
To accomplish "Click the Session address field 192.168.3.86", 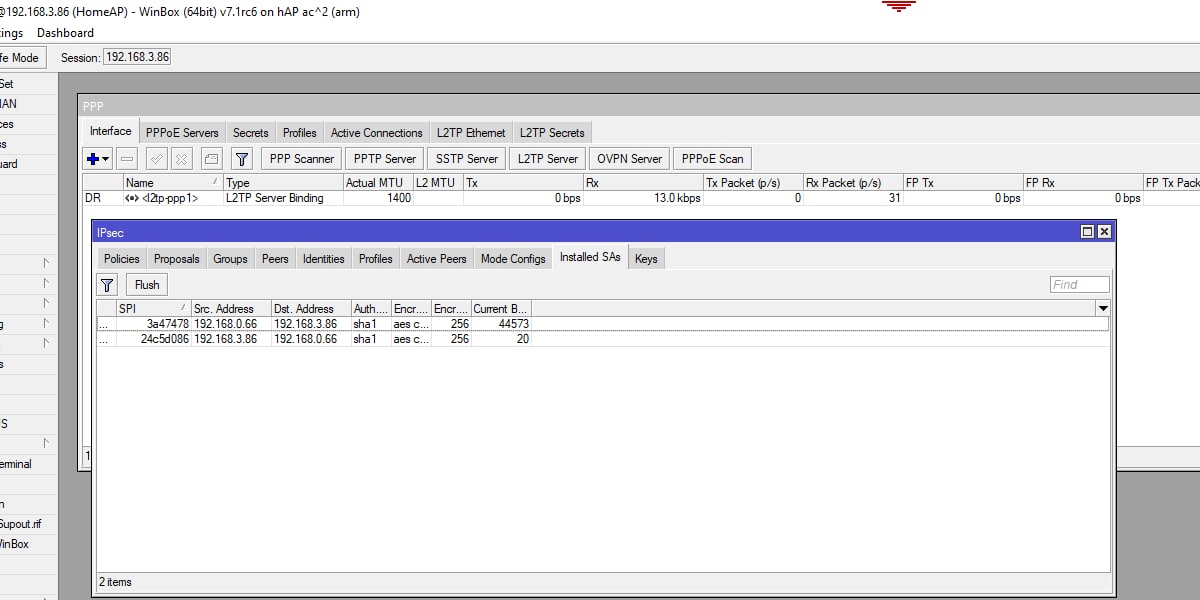I will point(137,57).
